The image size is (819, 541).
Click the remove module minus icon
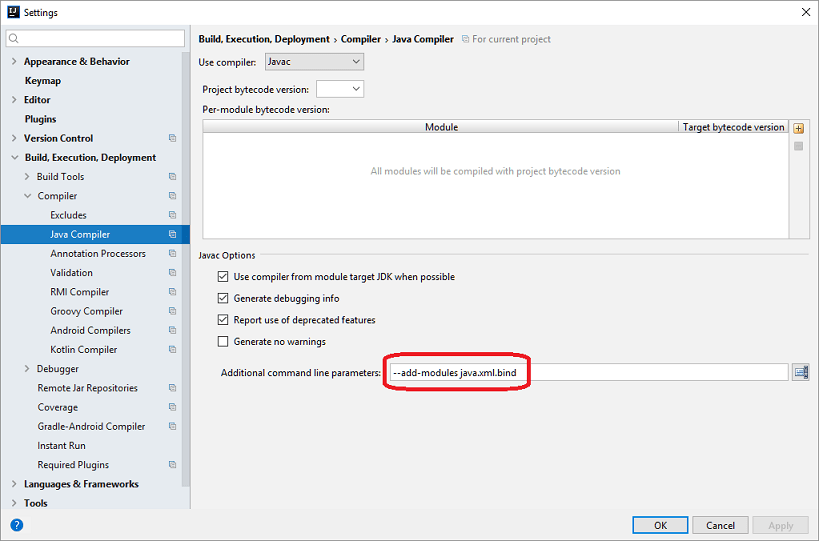(798, 146)
